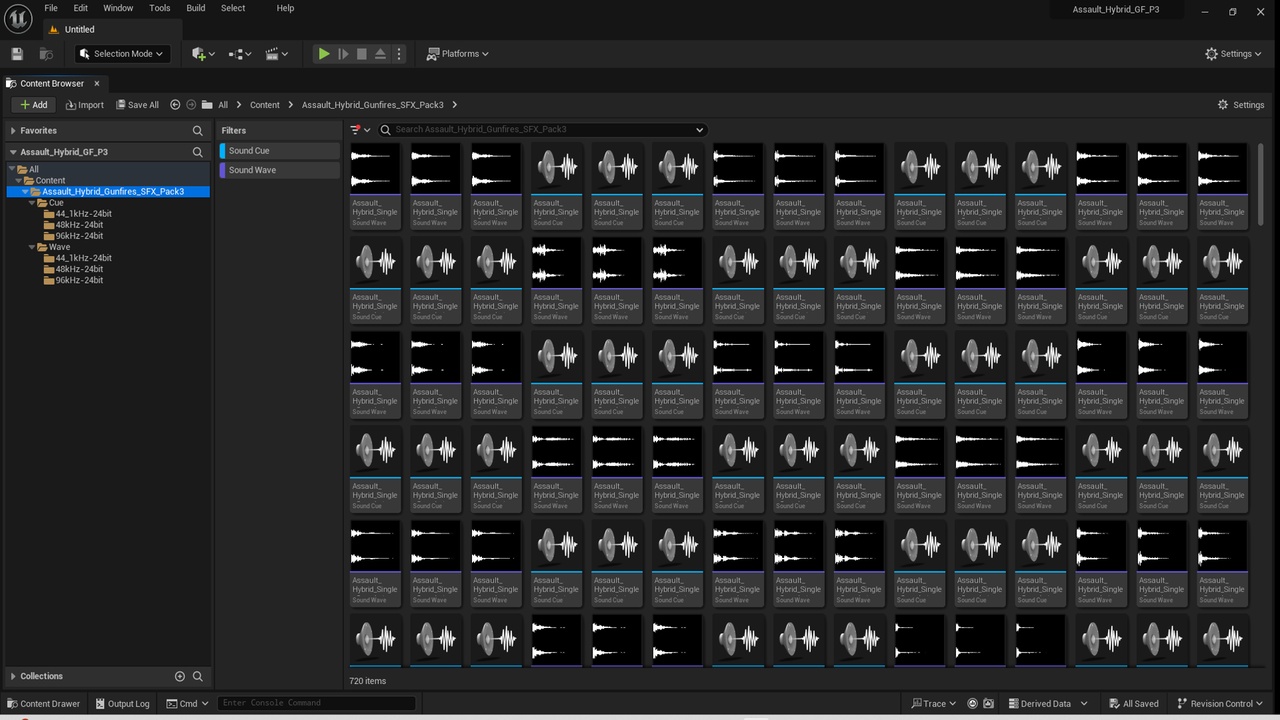
Task: Click the Assault_Hybrid_Gunfires_SFX_Pack3 breadcrumb
Action: pos(372,105)
